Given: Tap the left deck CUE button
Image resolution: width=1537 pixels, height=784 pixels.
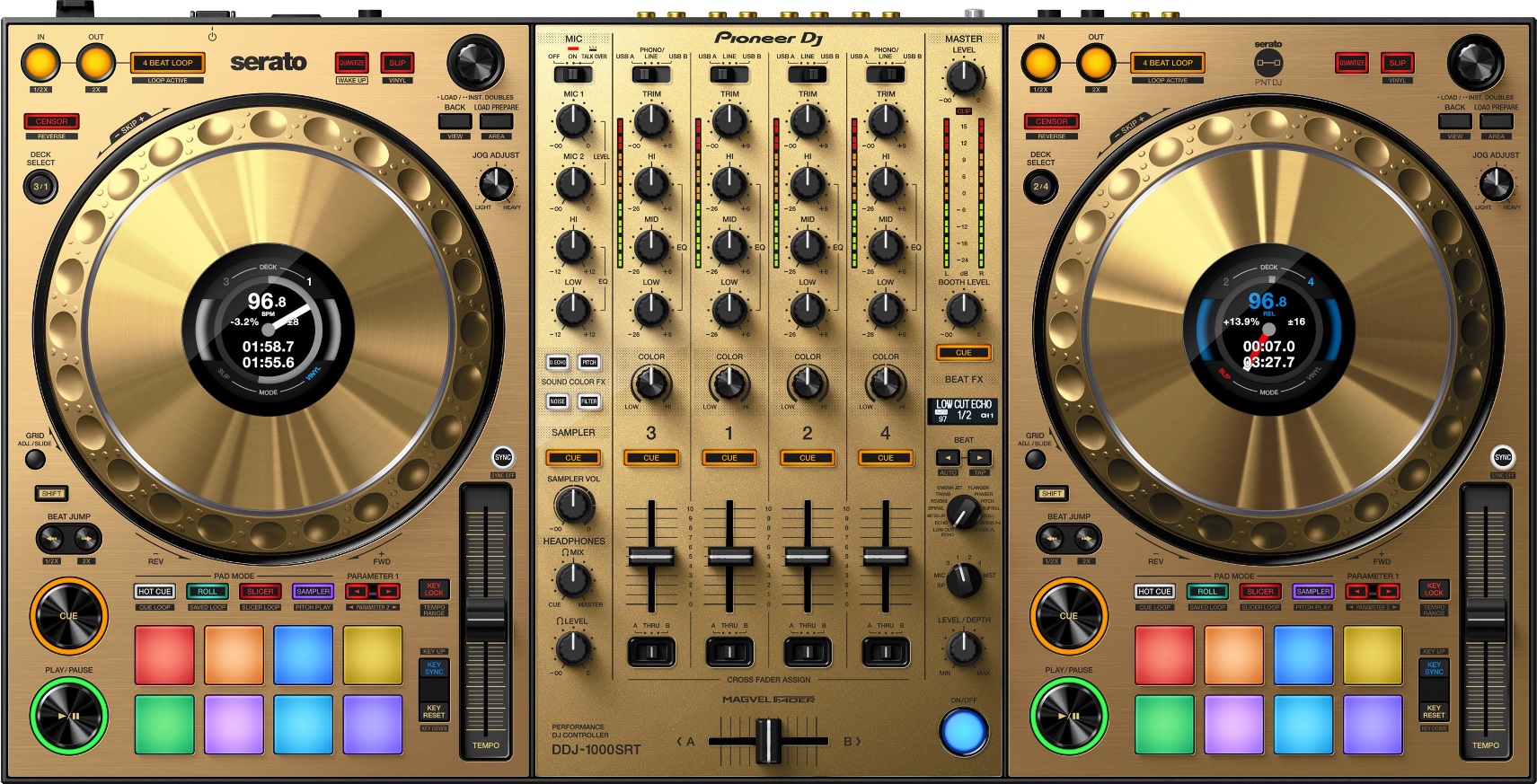Looking at the screenshot, I should click(69, 616).
